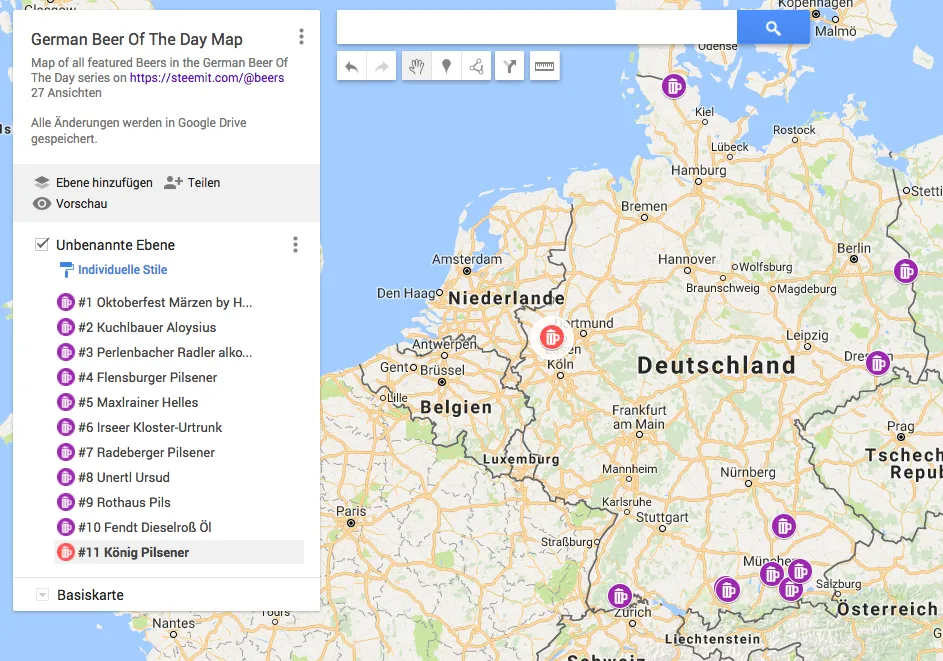This screenshot has width=943, height=661.
Task: Select the hand pan tool
Action: (x=417, y=66)
